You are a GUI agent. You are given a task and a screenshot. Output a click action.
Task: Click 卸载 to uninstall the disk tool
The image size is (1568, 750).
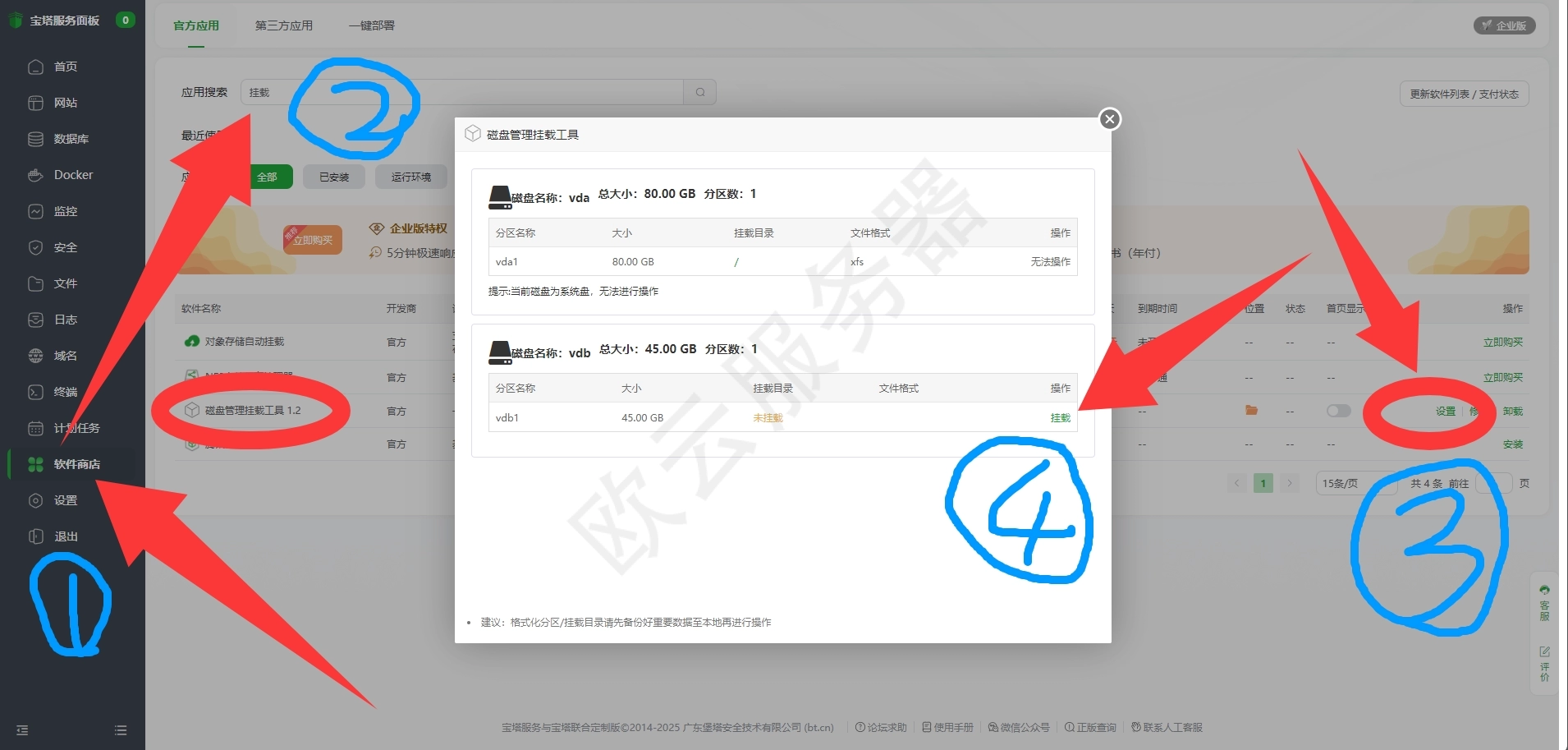[x=1515, y=411]
